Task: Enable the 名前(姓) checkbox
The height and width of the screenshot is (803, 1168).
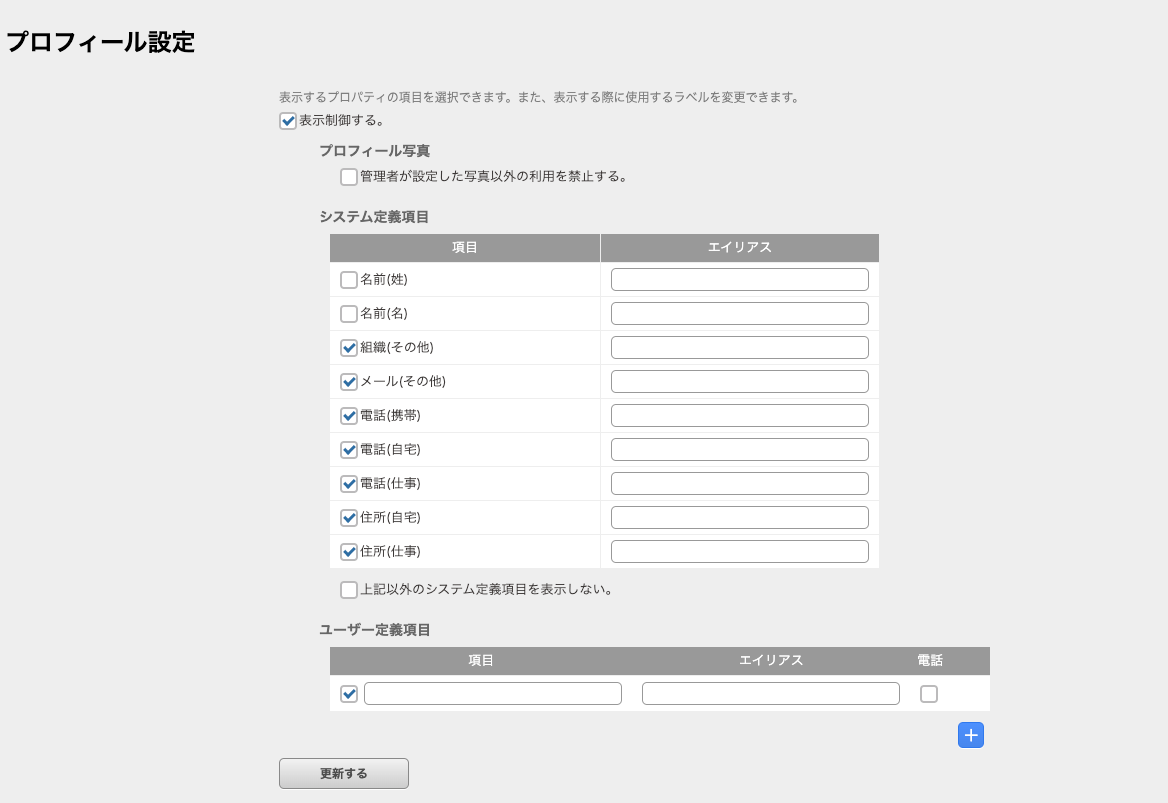Action: 348,279
